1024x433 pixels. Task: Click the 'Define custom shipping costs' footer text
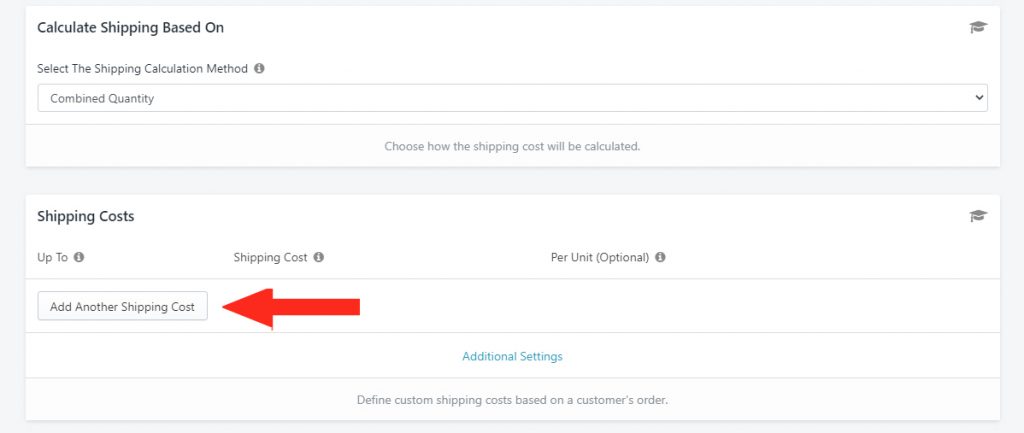tap(512, 400)
